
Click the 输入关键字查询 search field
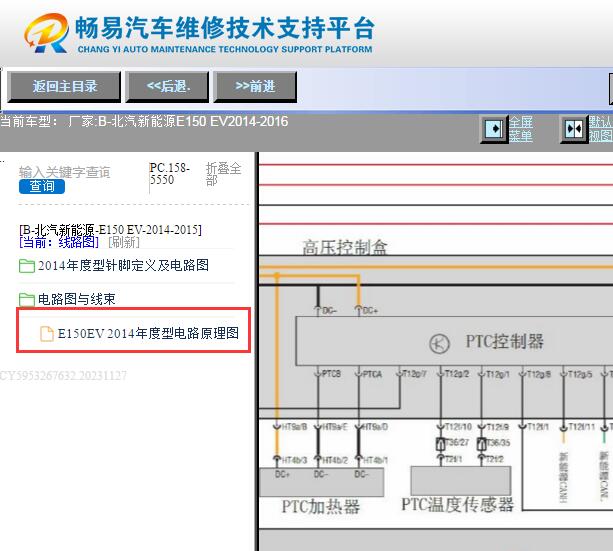65,172
